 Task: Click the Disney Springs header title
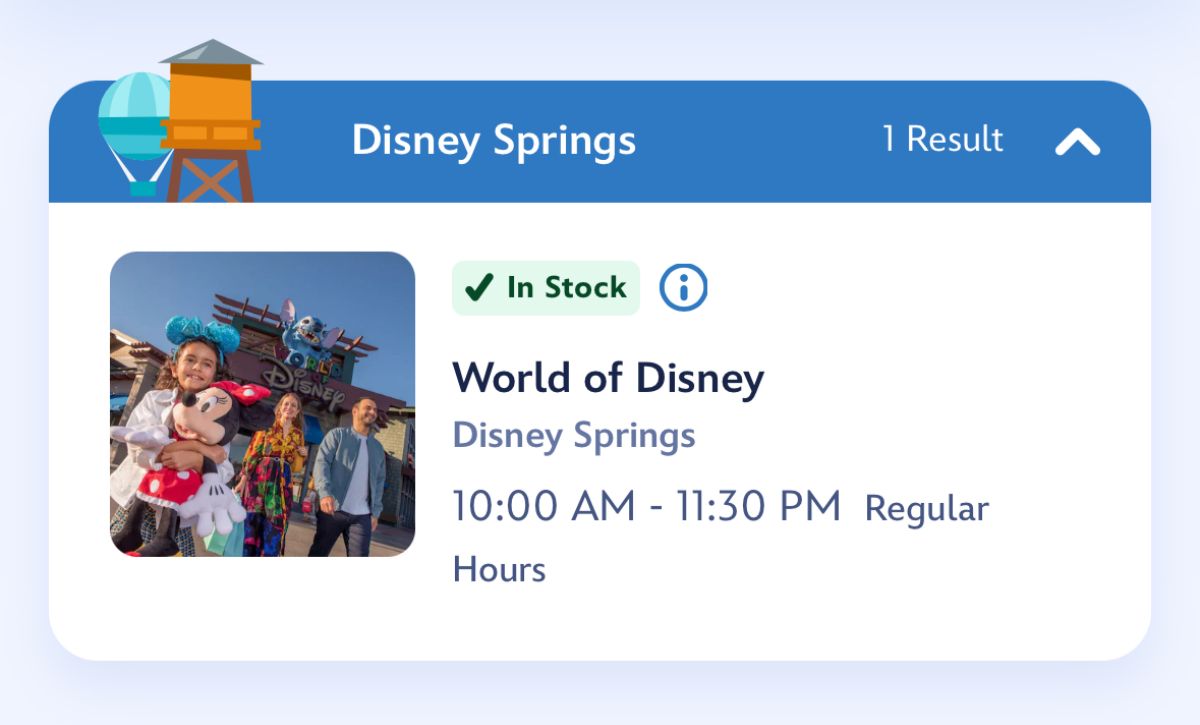tap(494, 141)
